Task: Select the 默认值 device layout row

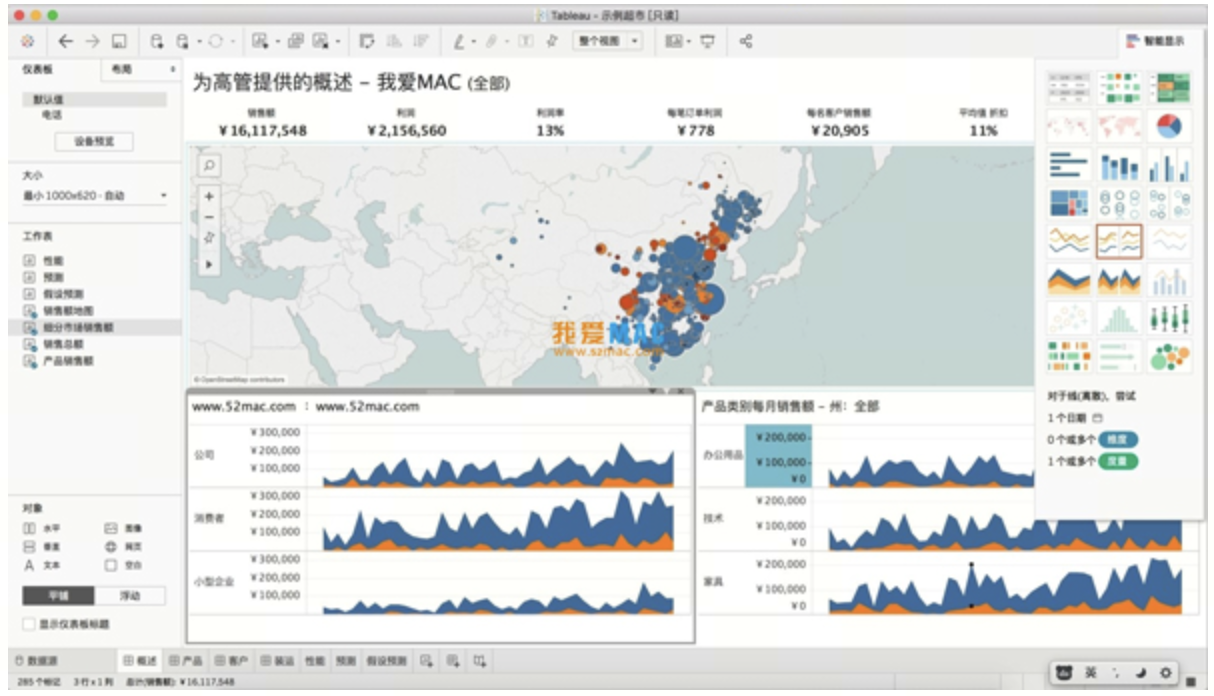Action: [94, 100]
